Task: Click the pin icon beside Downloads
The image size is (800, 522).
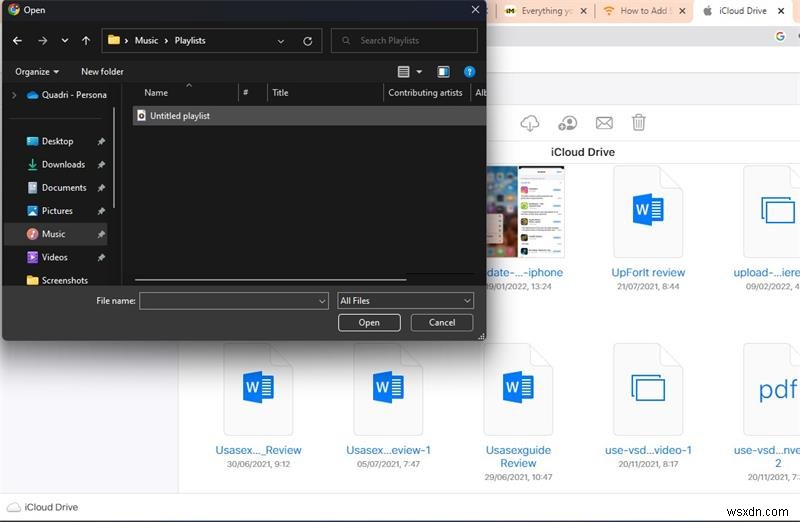Action: 102,164
